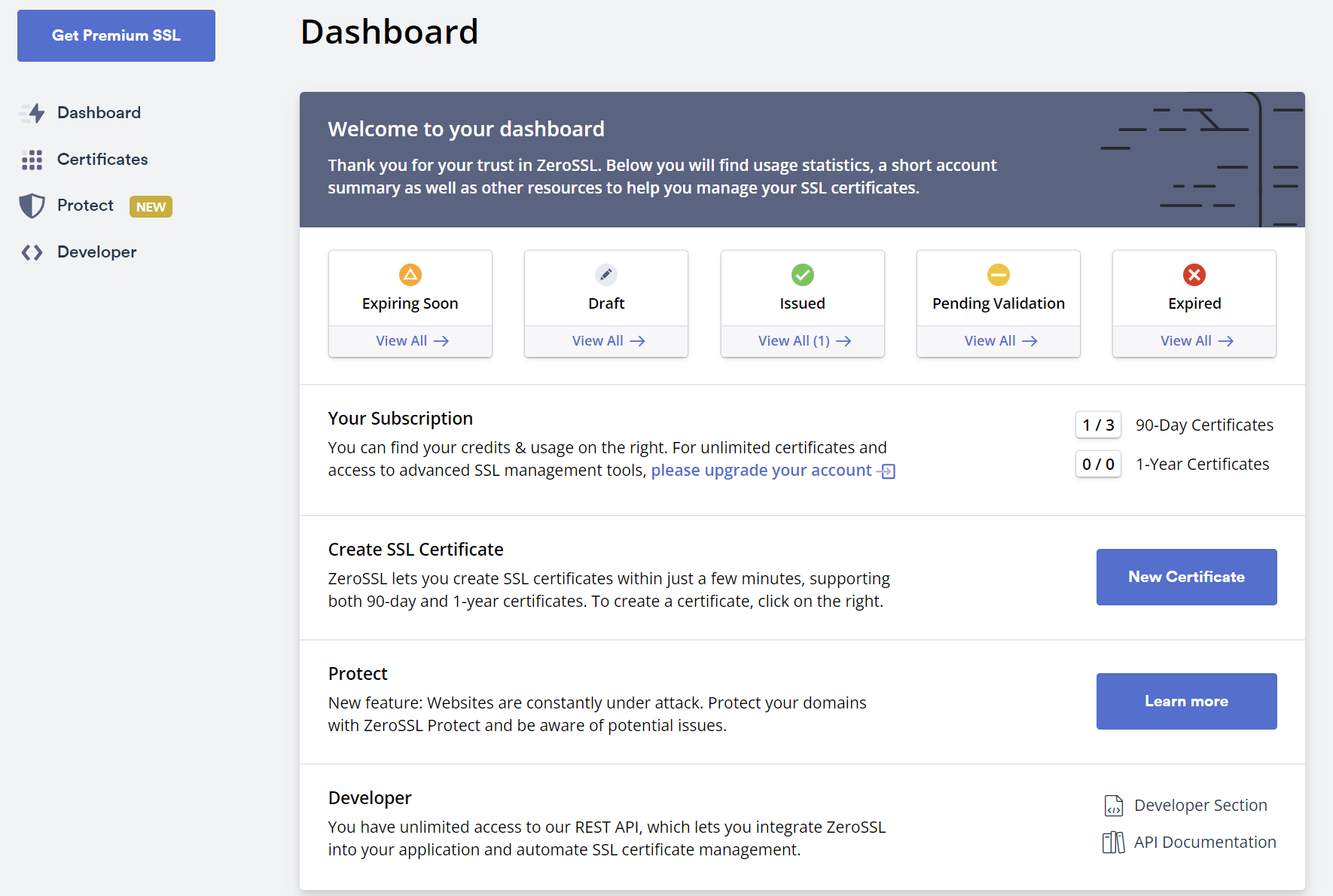Click the Get Premium SSL button
Image resolution: width=1333 pixels, height=896 pixels.
click(x=116, y=35)
